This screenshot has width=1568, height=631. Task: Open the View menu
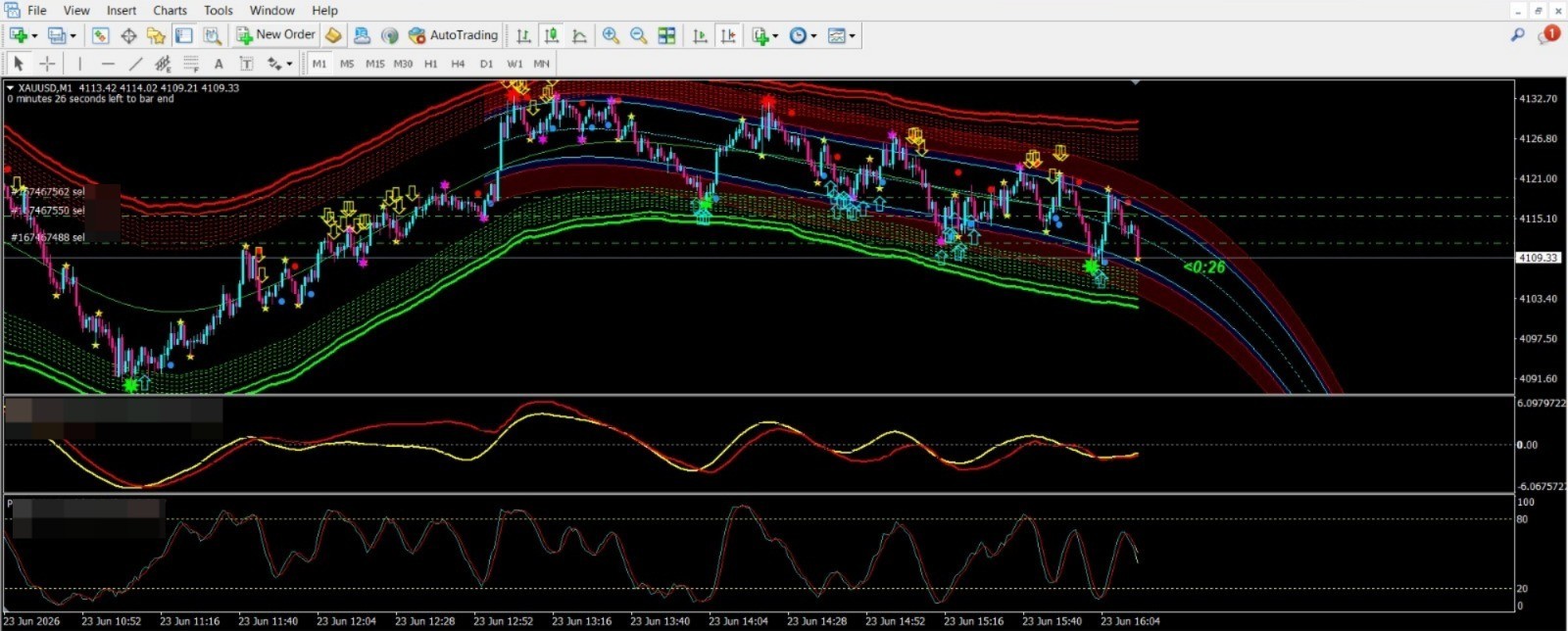tap(76, 10)
